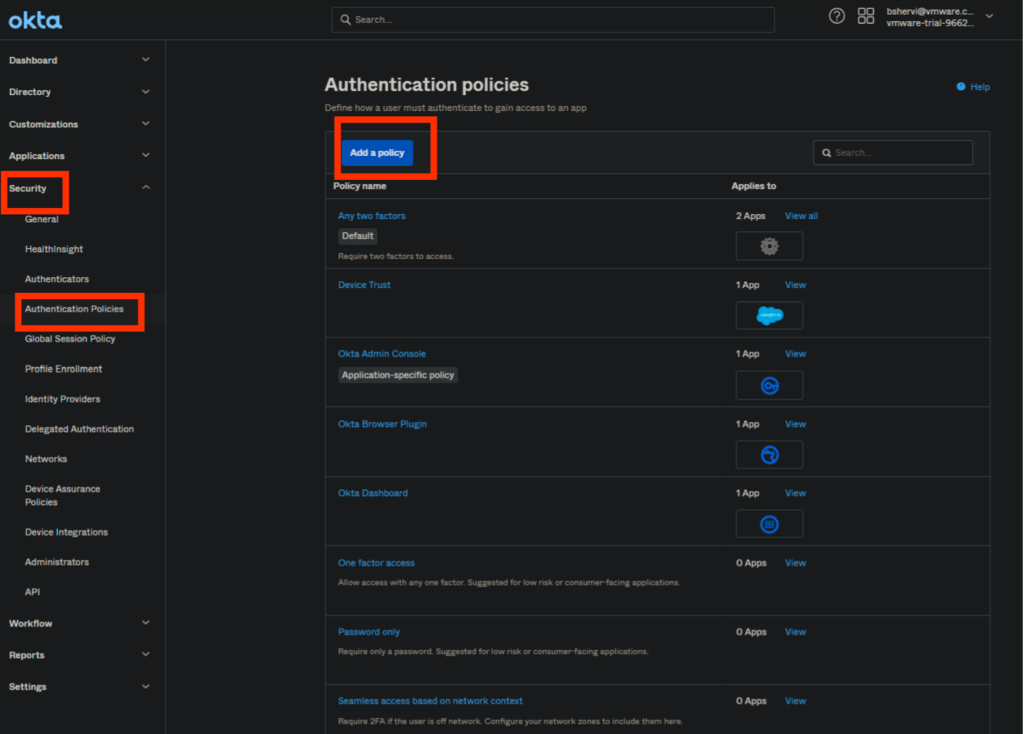Collapse the Security sidebar section
Image resolution: width=1024 pixels, height=734 pixels.
(x=146, y=188)
